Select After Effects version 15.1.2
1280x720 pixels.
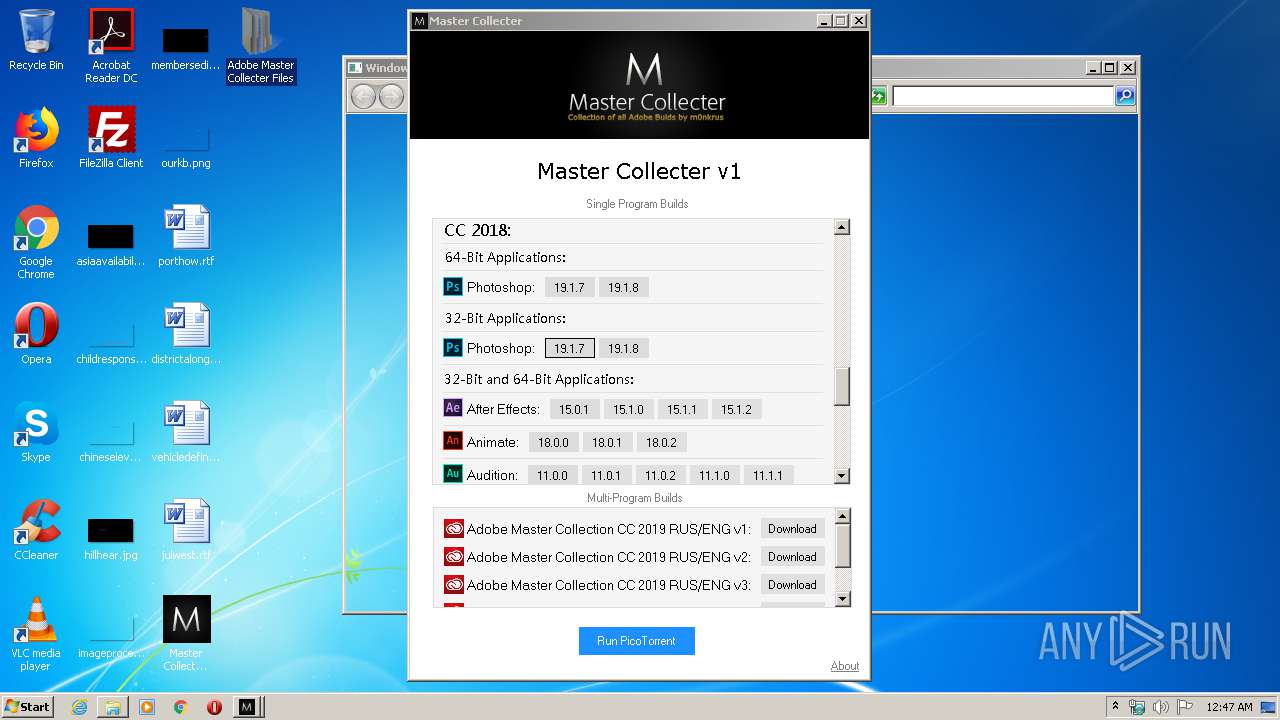(736, 409)
